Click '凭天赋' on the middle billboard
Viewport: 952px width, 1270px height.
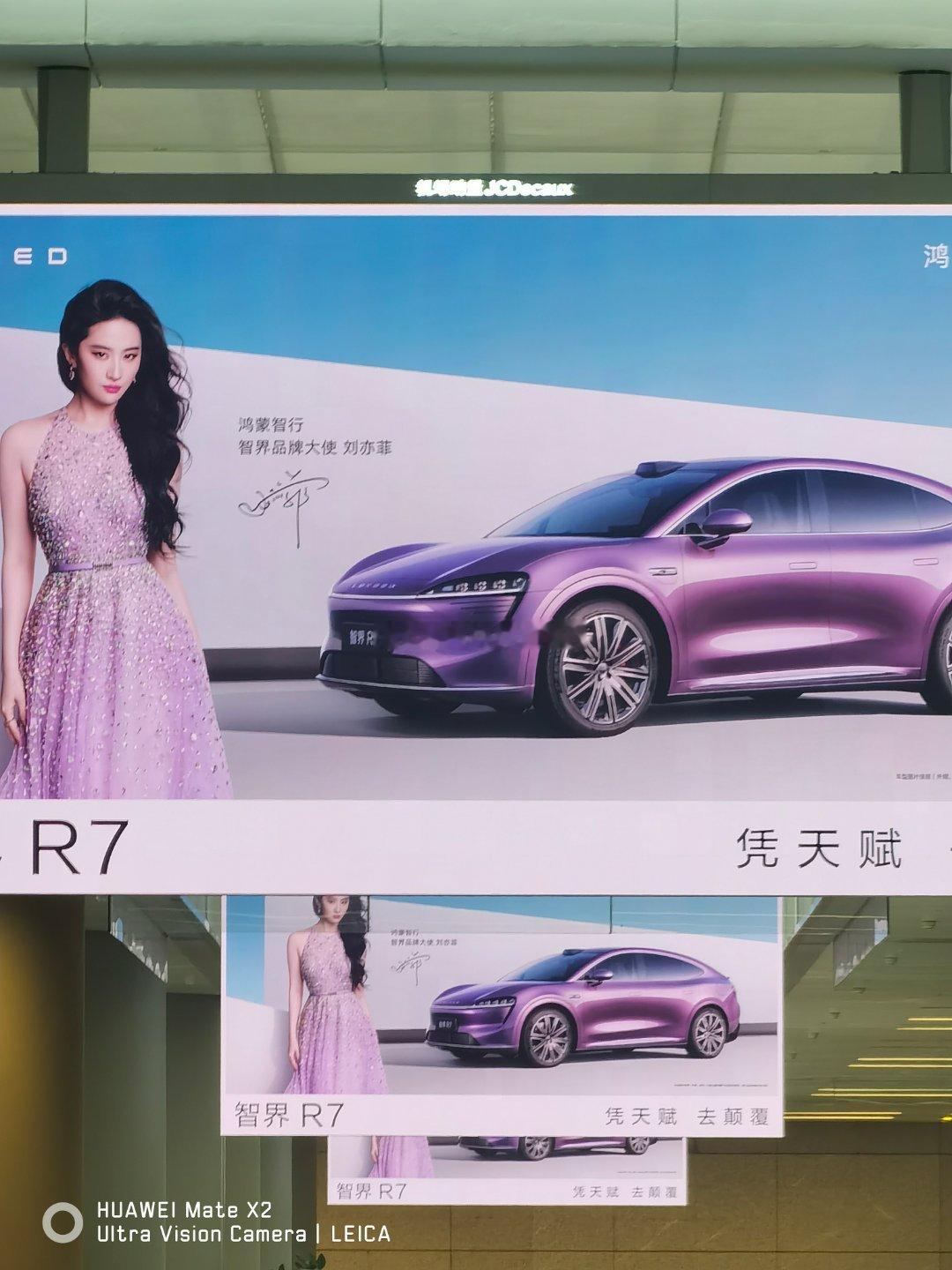pos(641,1117)
